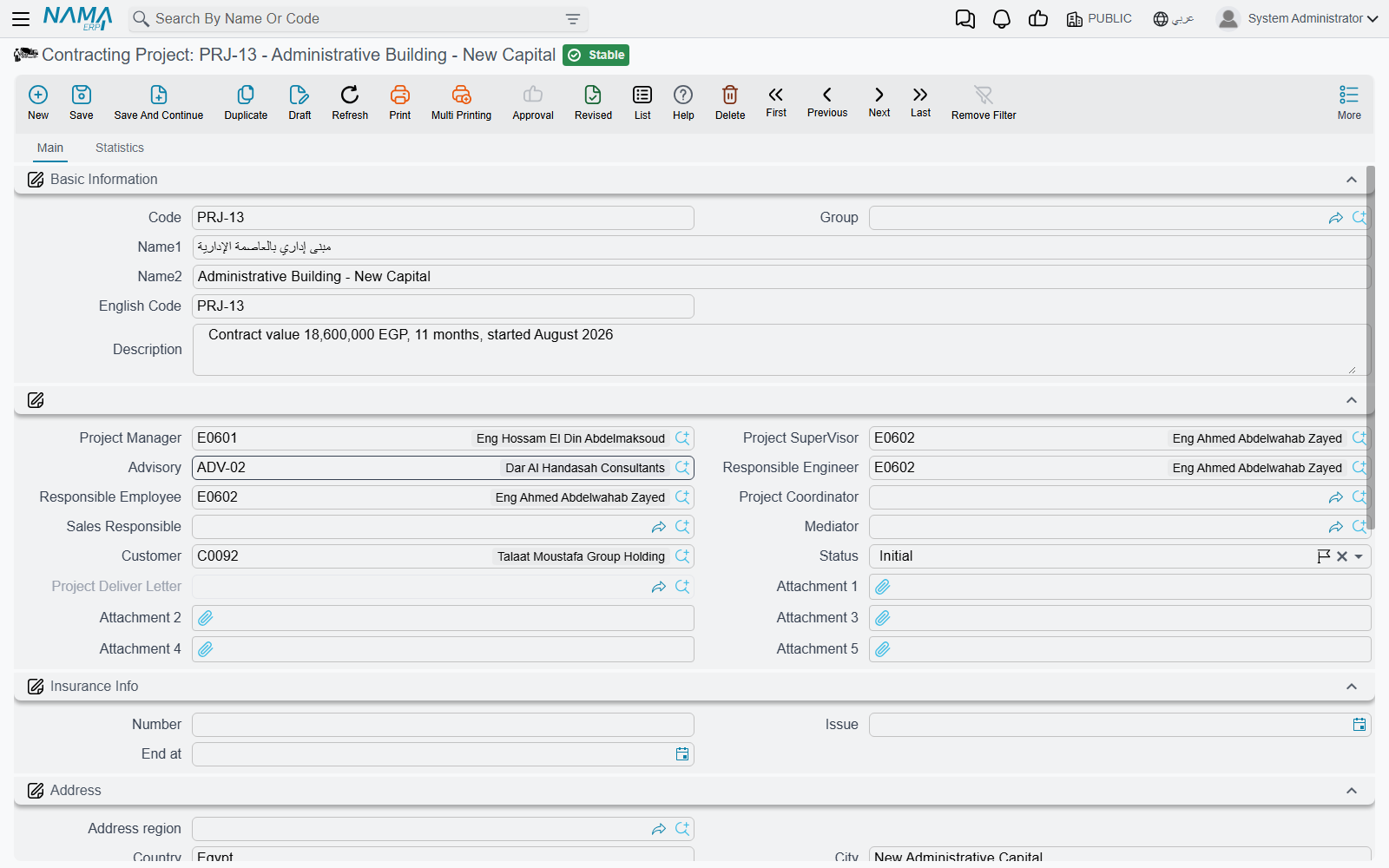Click Save And Continue
The width and height of the screenshot is (1389, 868).
coord(159,102)
